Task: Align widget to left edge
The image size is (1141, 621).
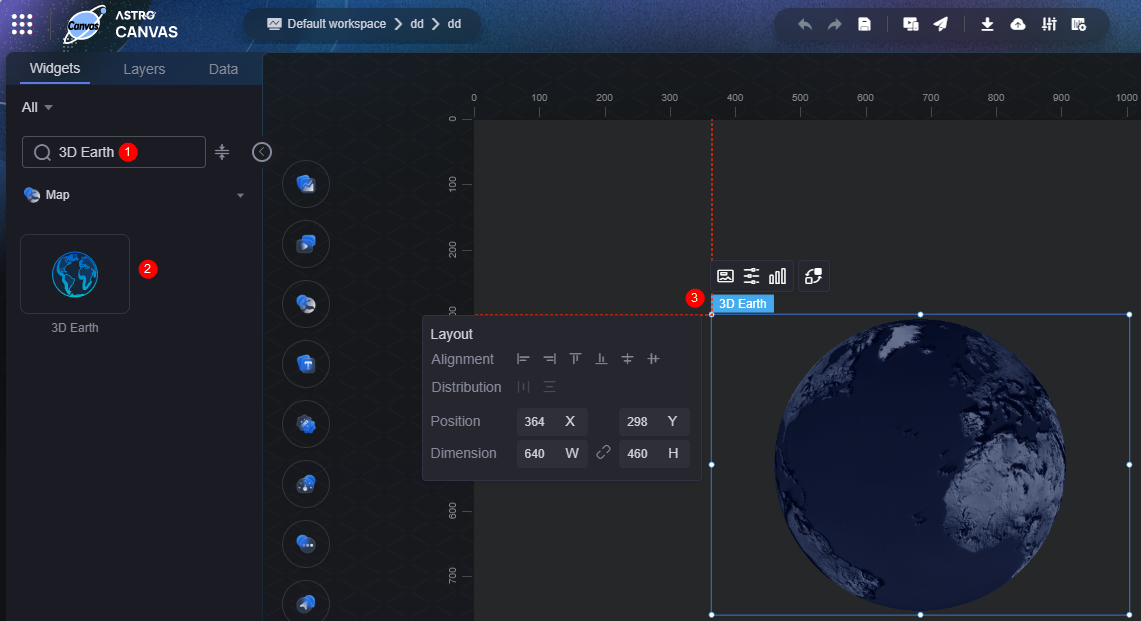Action: (523, 359)
